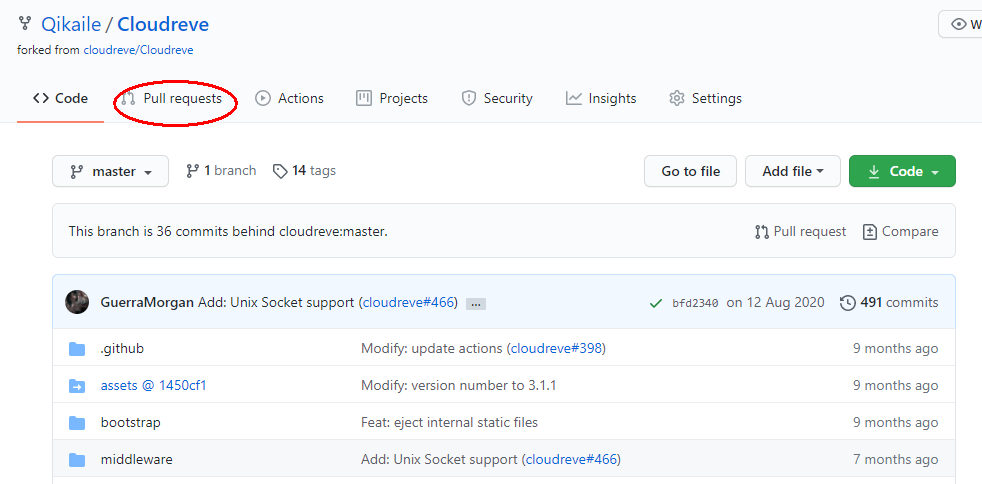Click the bootstrap folder icon

pos(77,423)
